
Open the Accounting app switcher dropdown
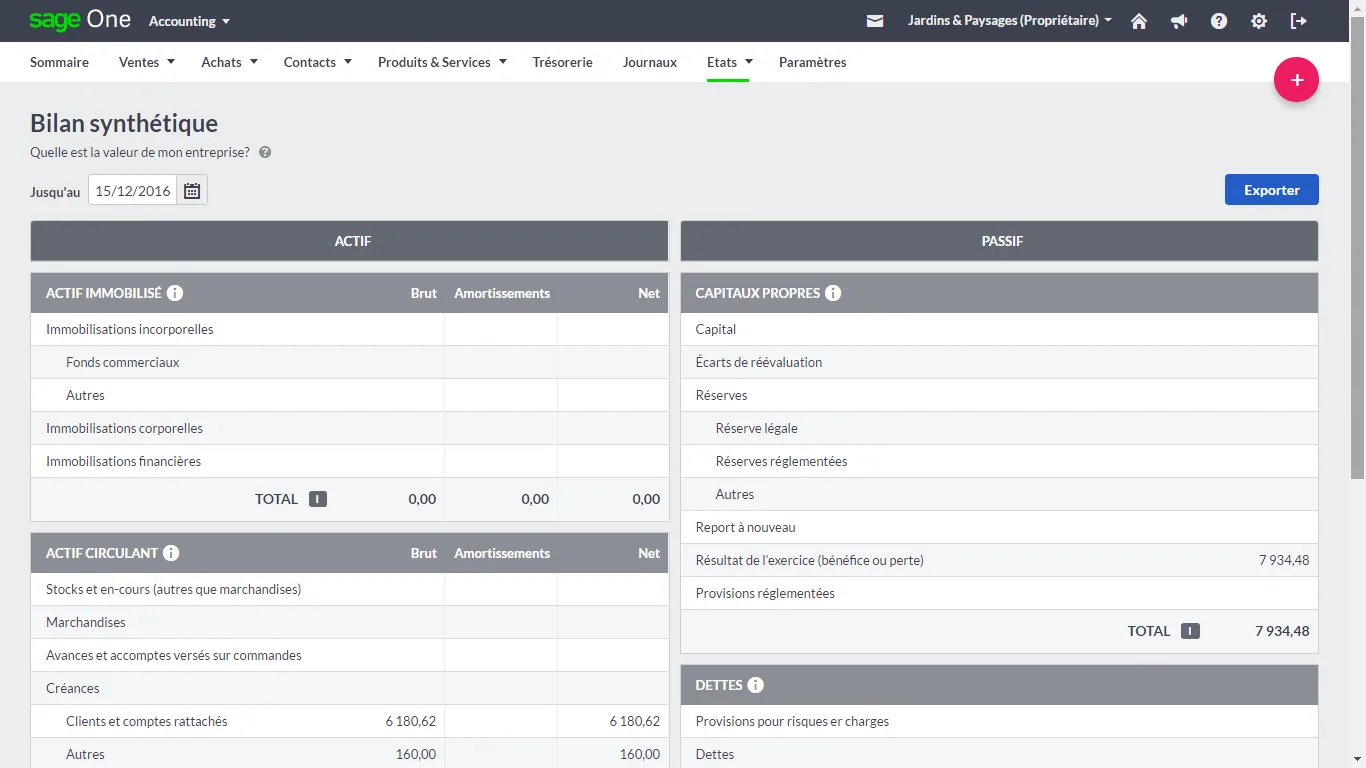click(x=189, y=21)
